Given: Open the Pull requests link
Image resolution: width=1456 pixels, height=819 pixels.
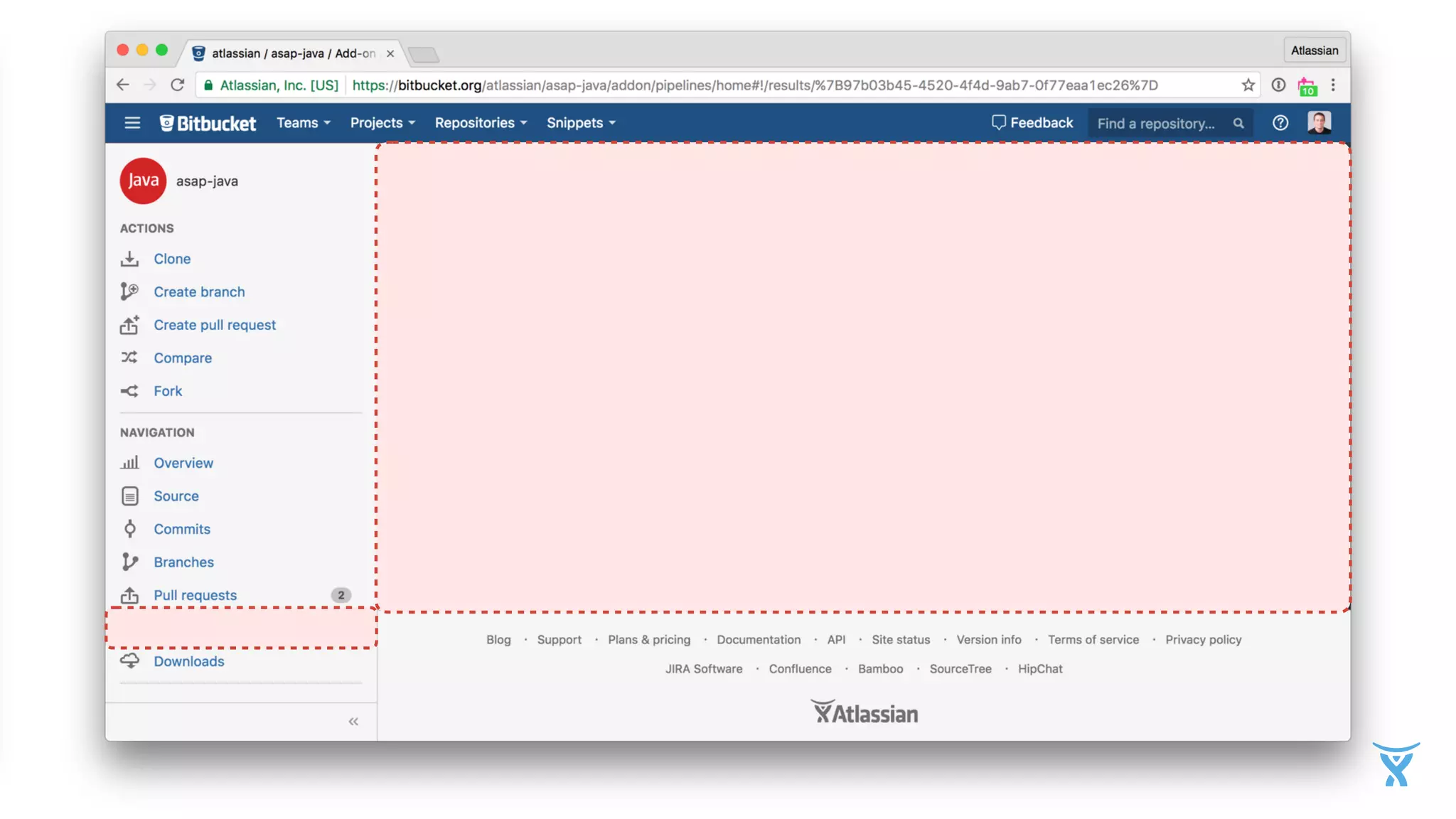Looking at the screenshot, I should tap(195, 595).
